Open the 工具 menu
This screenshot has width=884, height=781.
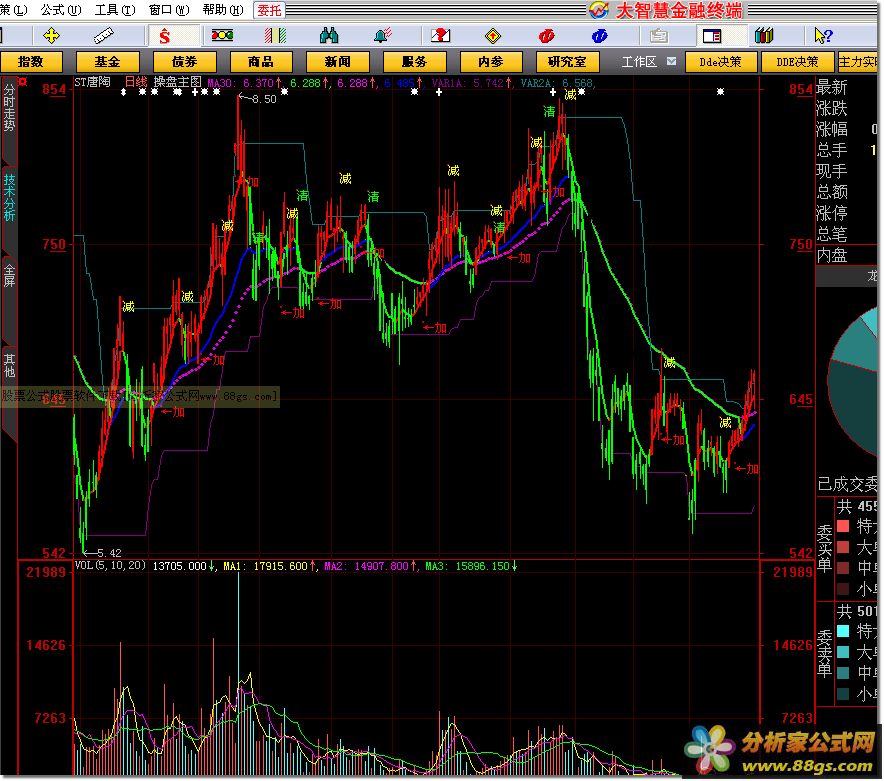pyautogui.click(x=115, y=10)
